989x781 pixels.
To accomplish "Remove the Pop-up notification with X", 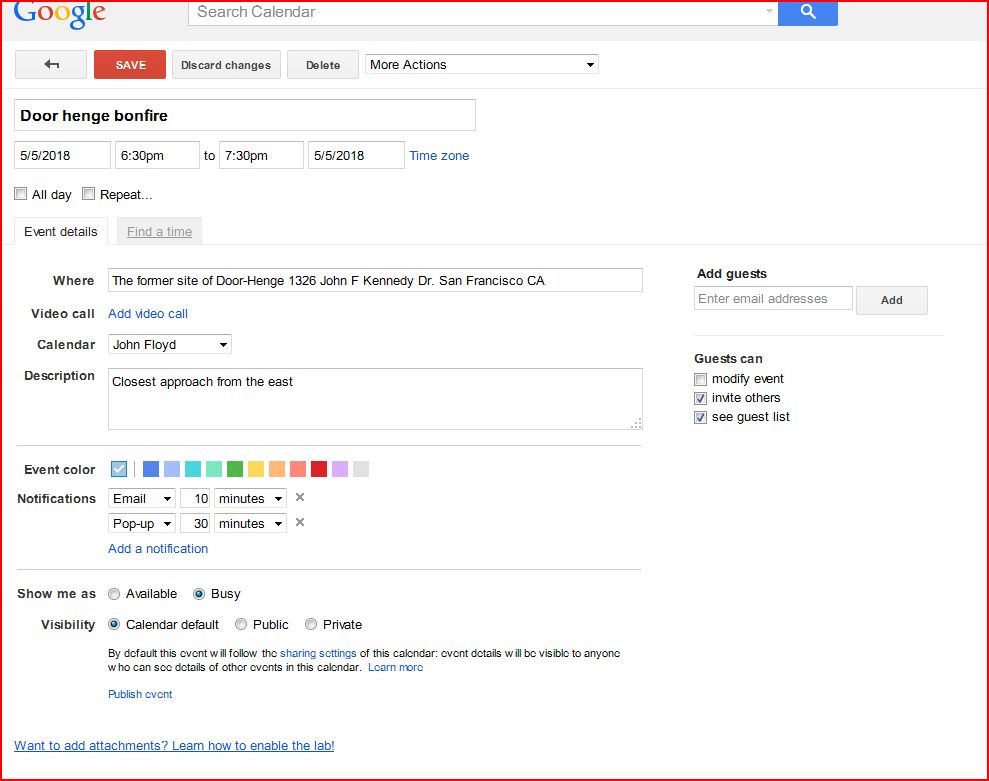I will click(300, 522).
